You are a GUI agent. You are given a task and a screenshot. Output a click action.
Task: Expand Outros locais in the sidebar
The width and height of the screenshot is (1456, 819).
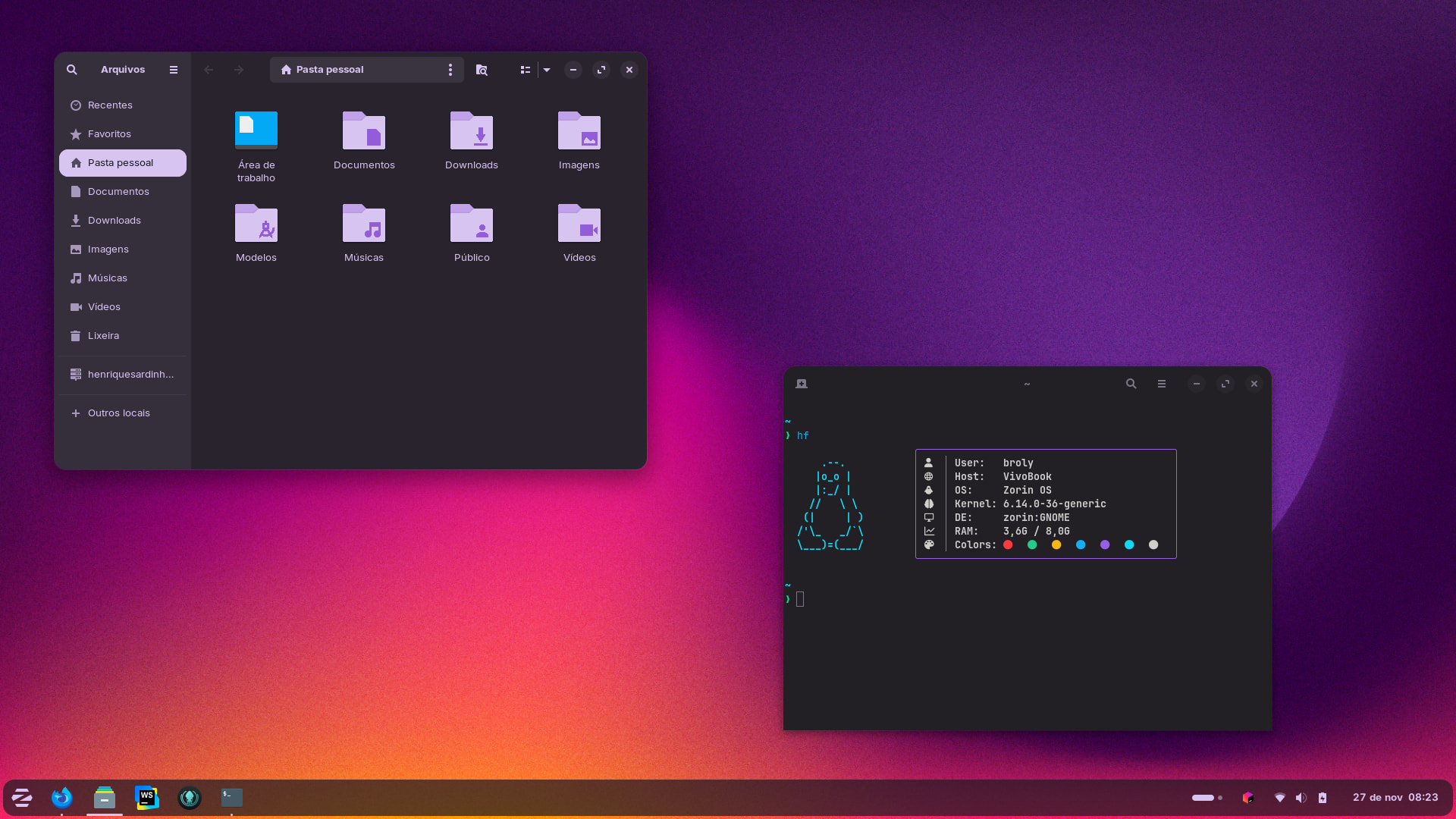118,413
